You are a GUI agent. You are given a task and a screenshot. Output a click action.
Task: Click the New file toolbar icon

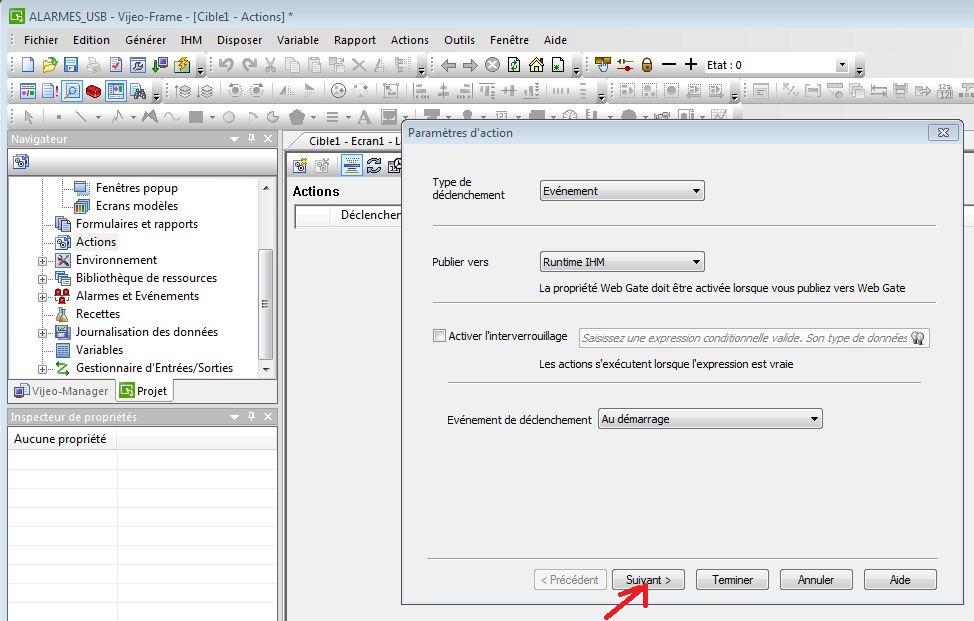click(x=28, y=65)
